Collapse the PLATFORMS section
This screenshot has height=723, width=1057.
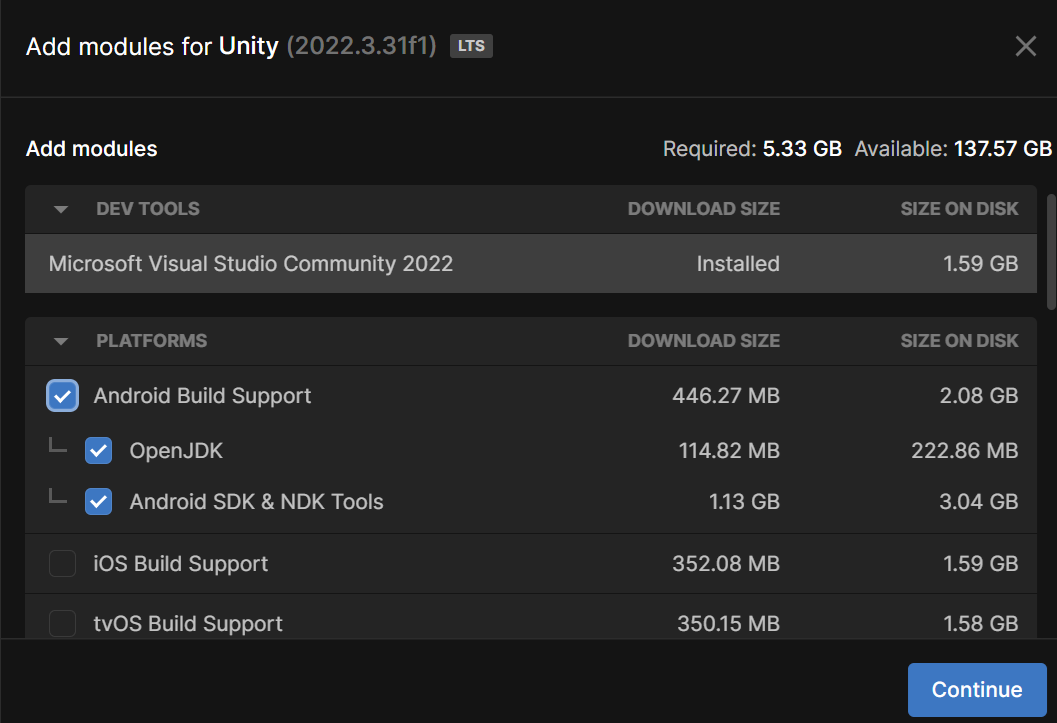point(61,341)
